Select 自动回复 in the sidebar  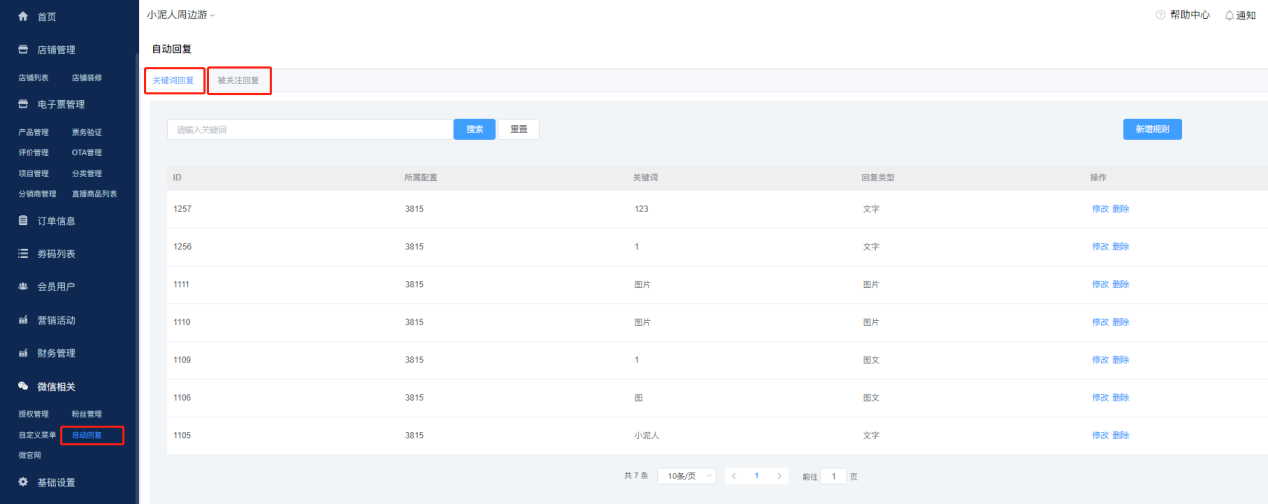pos(87,435)
